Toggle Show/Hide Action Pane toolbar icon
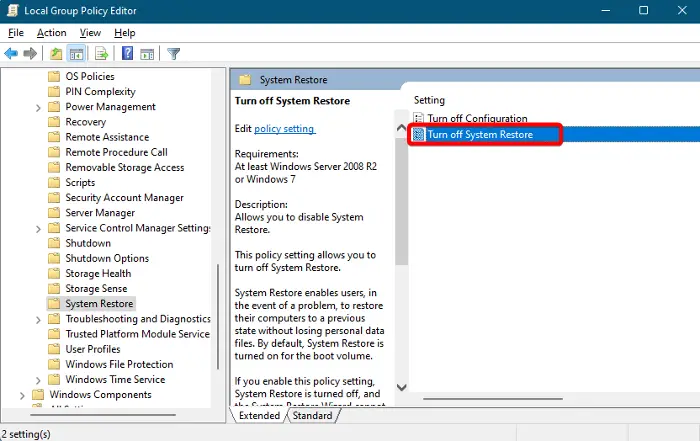Viewport: 700px width, 441px height. point(147,54)
